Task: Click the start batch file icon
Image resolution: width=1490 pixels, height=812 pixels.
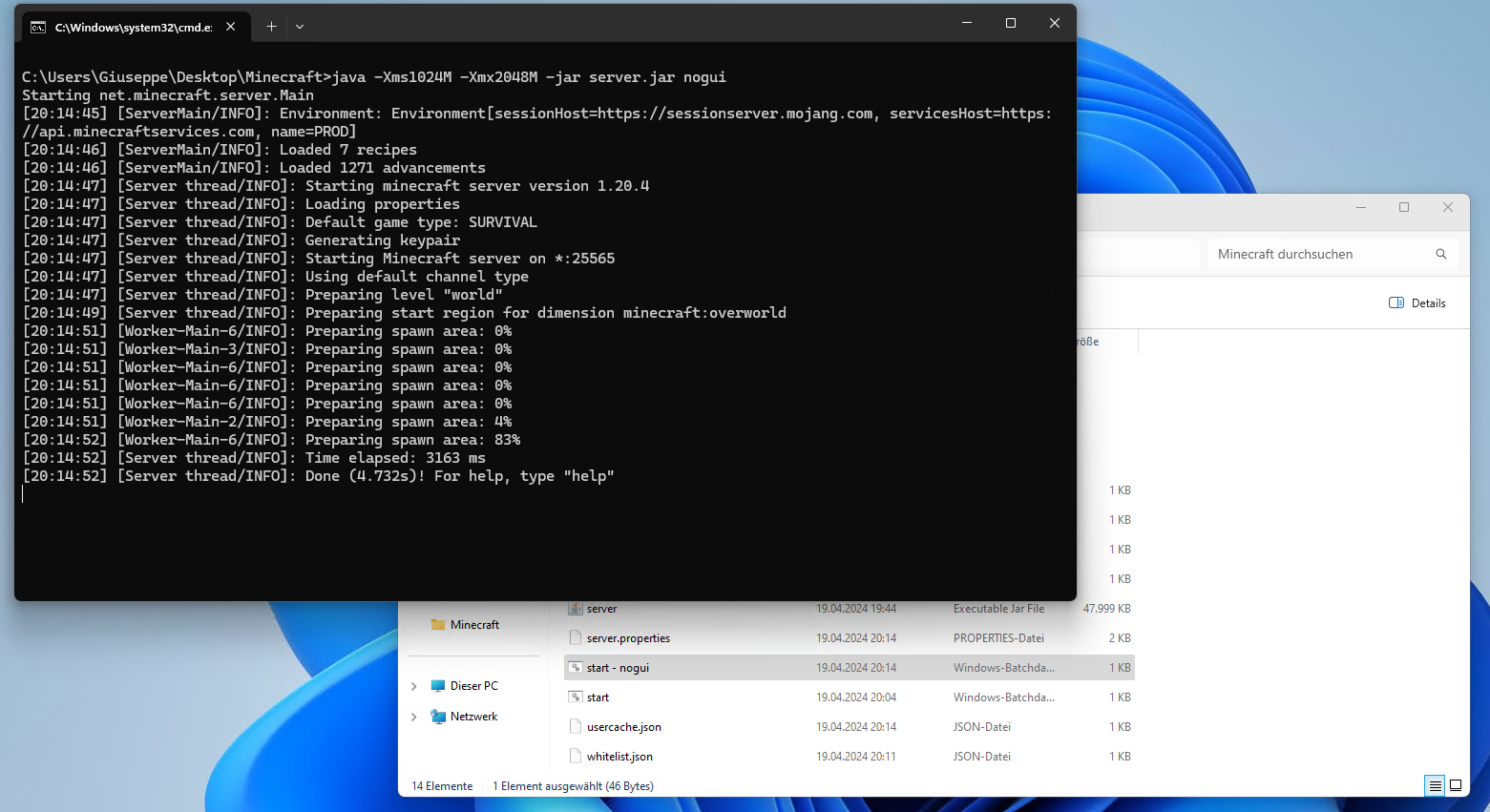Action: [576, 697]
